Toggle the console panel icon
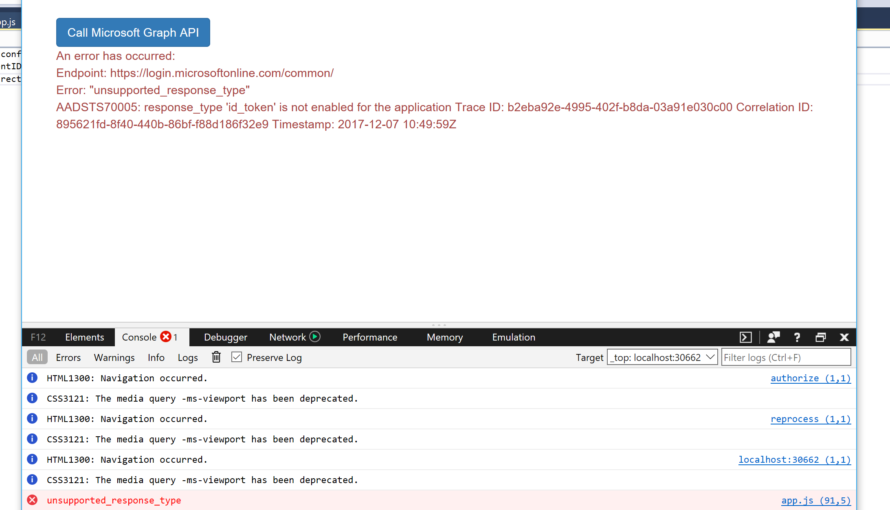The image size is (890, 510). (x=746, y=337)
